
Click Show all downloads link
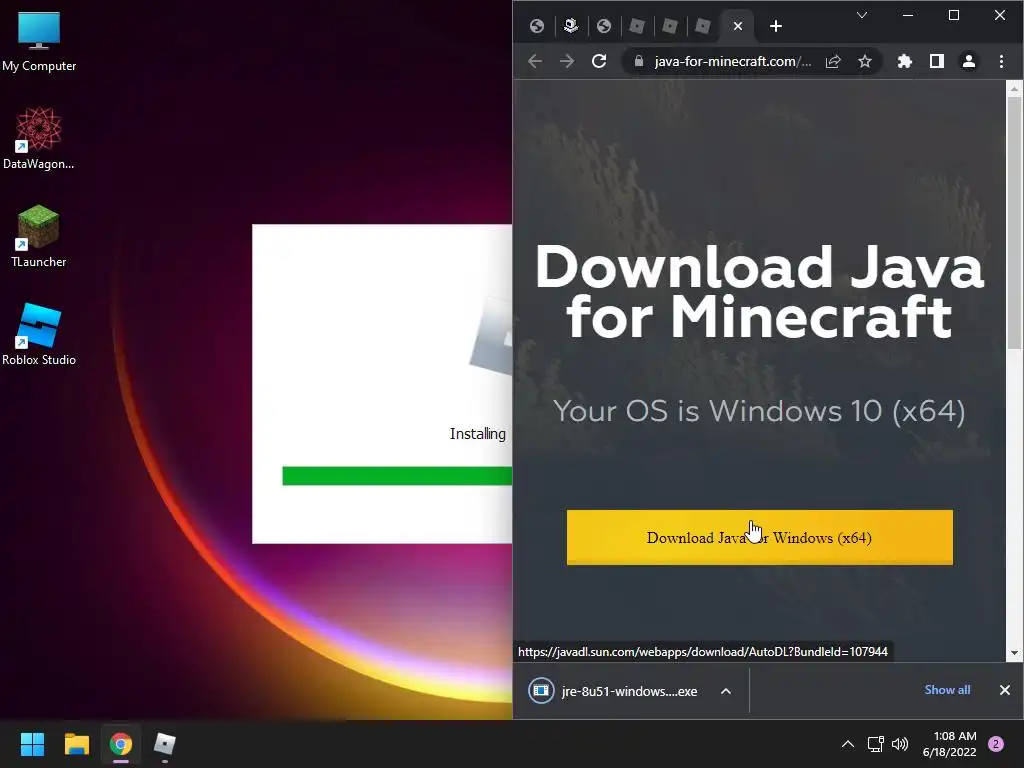pyautogui.click(x=947, y=690)
